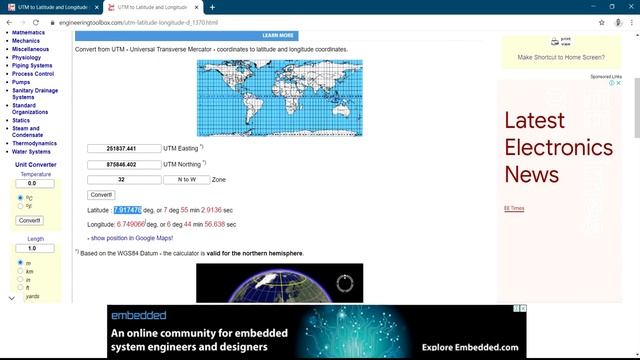Choose the in length unit radio
The image size is (640, 360).
point(20,279)
